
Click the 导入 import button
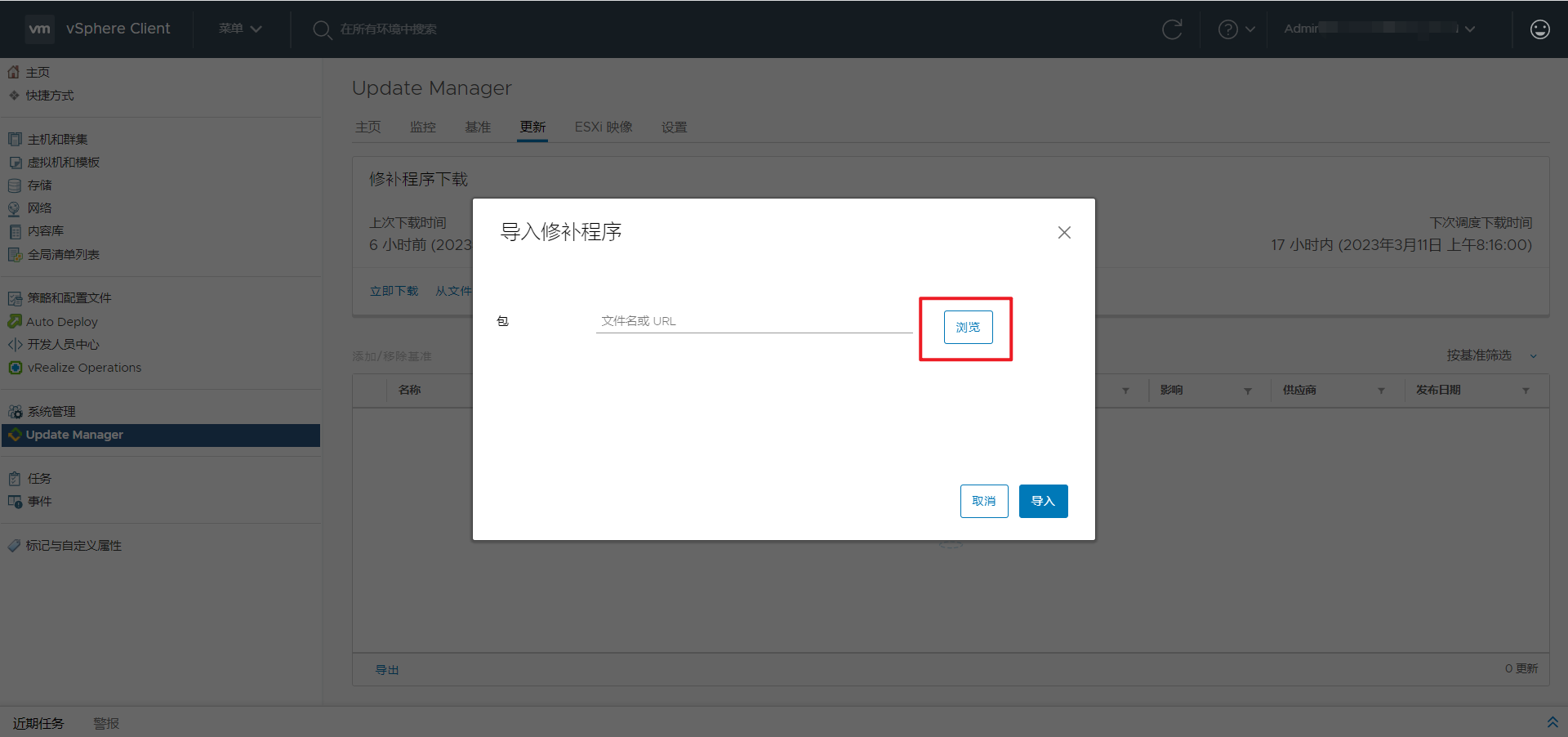[x=1043, y=501]
